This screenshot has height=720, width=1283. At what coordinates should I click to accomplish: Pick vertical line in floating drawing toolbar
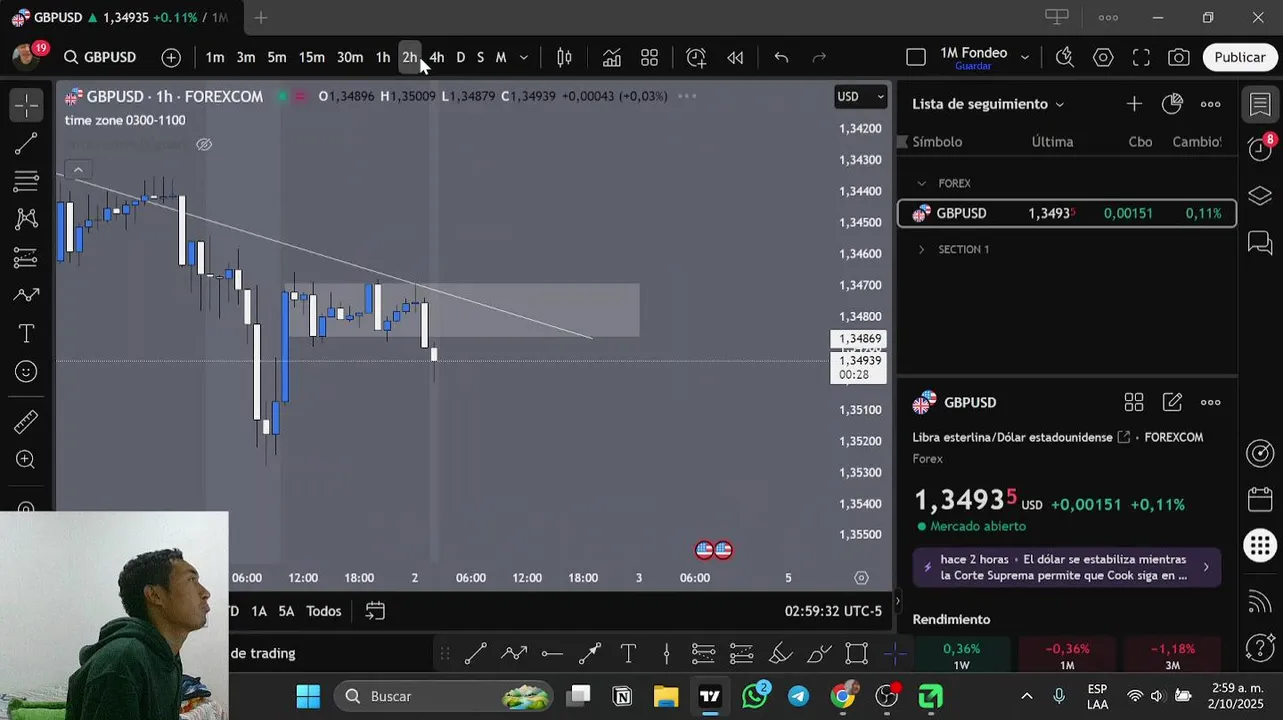(666, 654)
